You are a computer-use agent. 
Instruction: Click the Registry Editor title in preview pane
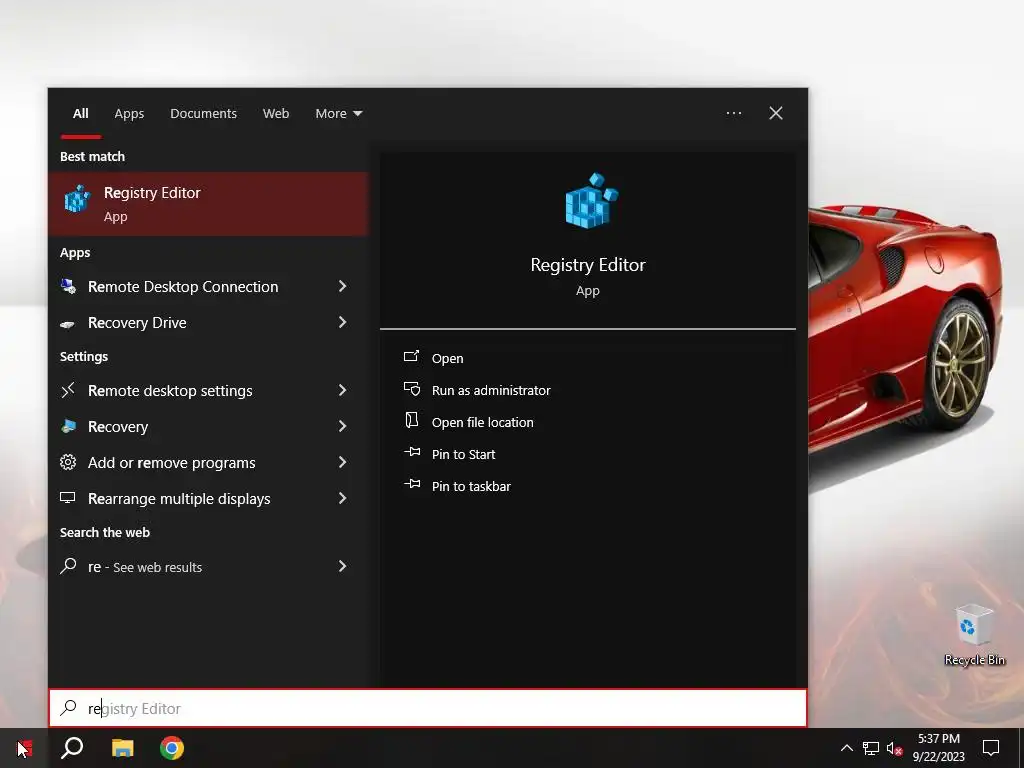pos(588,265)
